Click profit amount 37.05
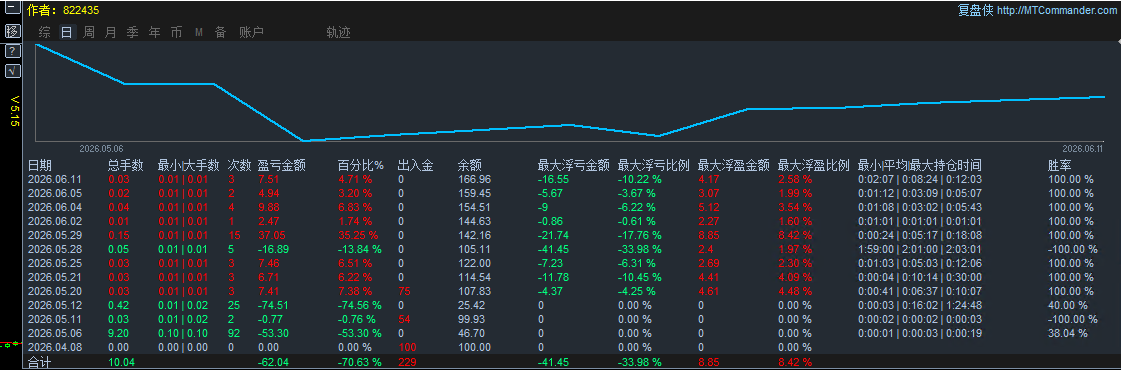Viewport: 1121px width, 370px height. click(272, 235)
